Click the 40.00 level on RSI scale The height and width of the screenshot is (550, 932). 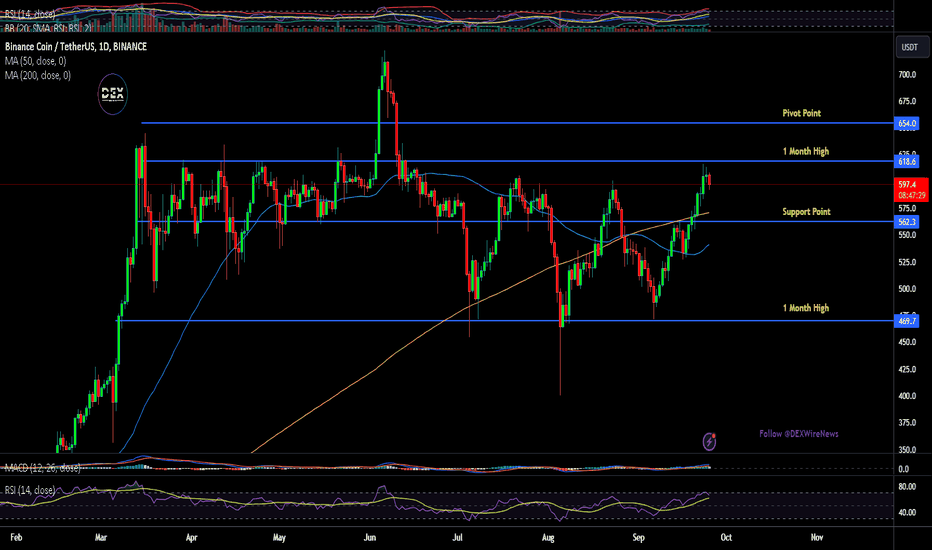pyautogui.click(x=907, y=513)
